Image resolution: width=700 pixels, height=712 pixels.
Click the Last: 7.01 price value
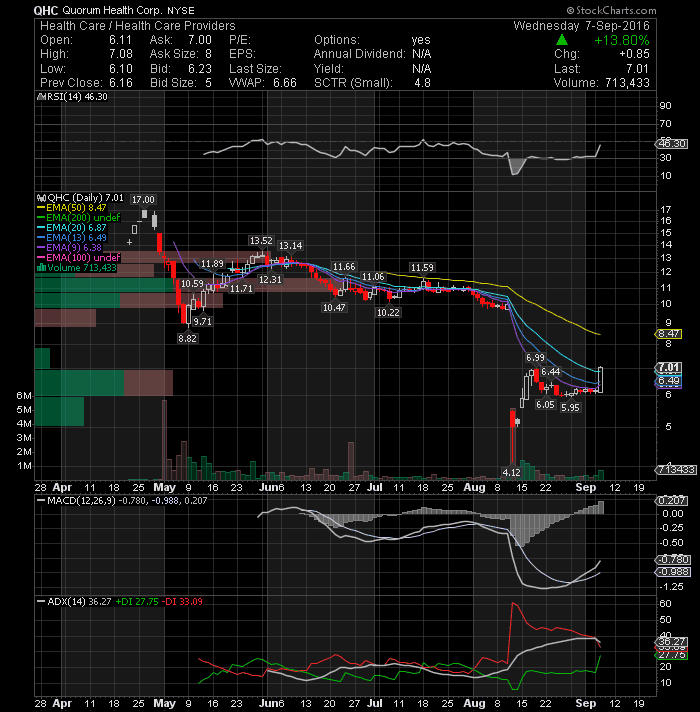(601, 69)
